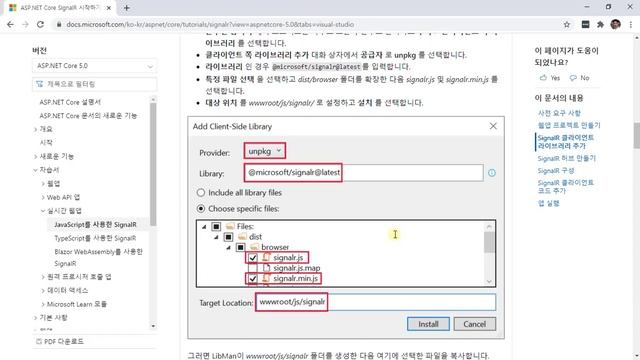This screenshot has width=640, height=360.
Task: Click the PDF 다운로드 button
Action: pos(60,341)
